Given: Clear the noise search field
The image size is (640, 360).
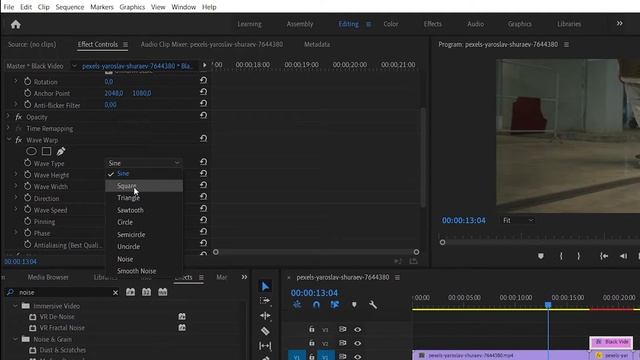Looking at the screenshot, I should click(115, 293).
